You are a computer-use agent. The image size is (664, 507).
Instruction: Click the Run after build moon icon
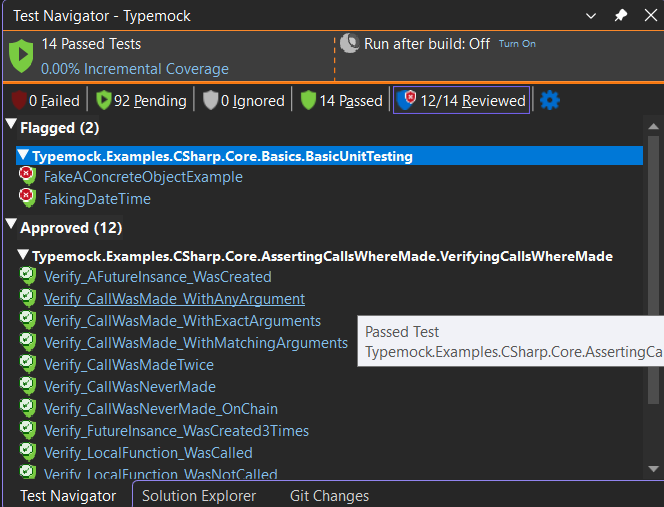pos(350,43)
